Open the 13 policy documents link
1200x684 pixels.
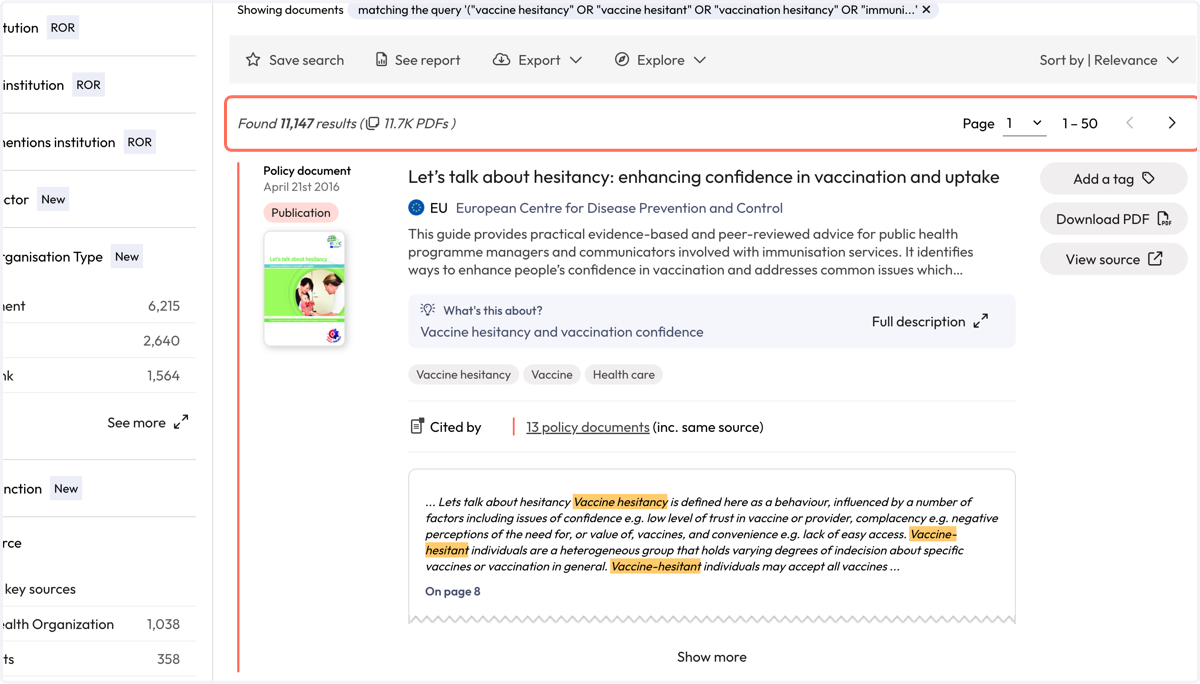[x=588, y=427]
